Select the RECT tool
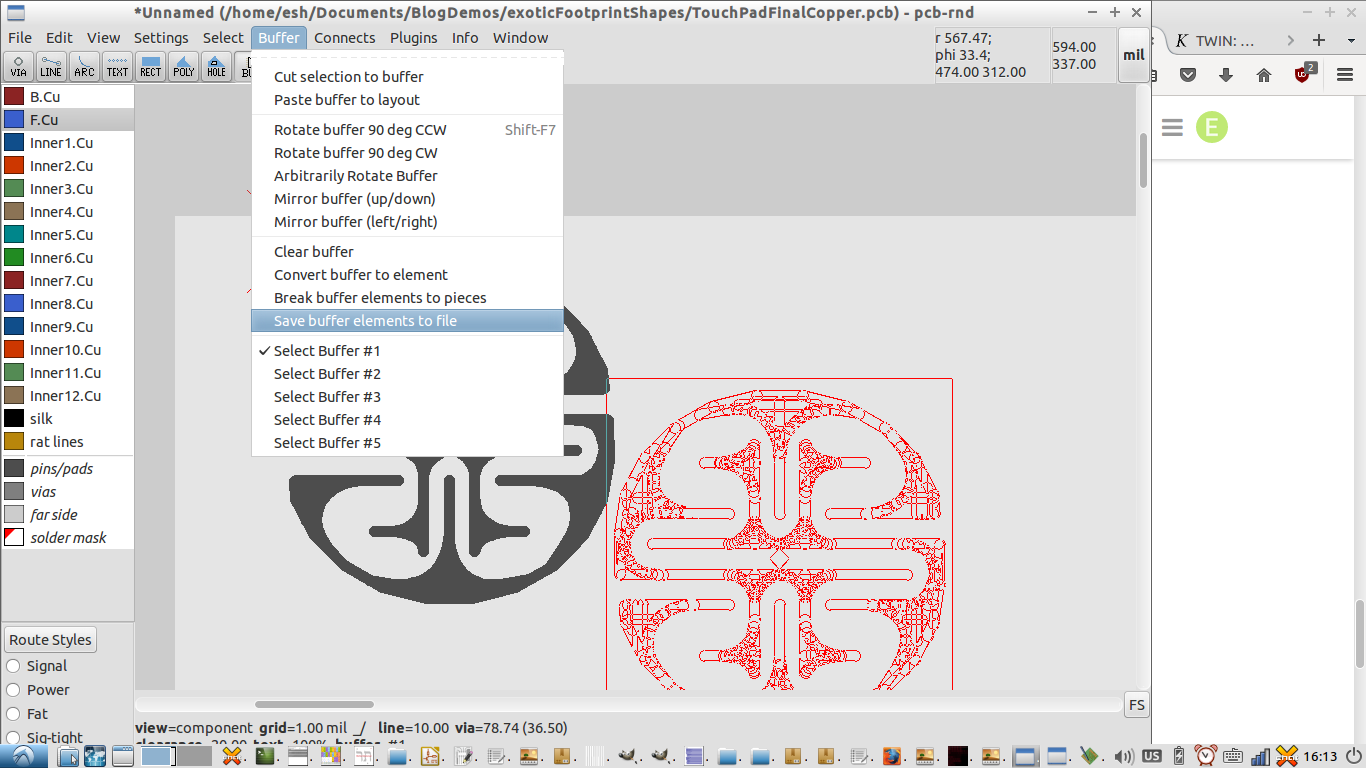The width and height of the screenshot is (1366, 768). click(150, 66)
